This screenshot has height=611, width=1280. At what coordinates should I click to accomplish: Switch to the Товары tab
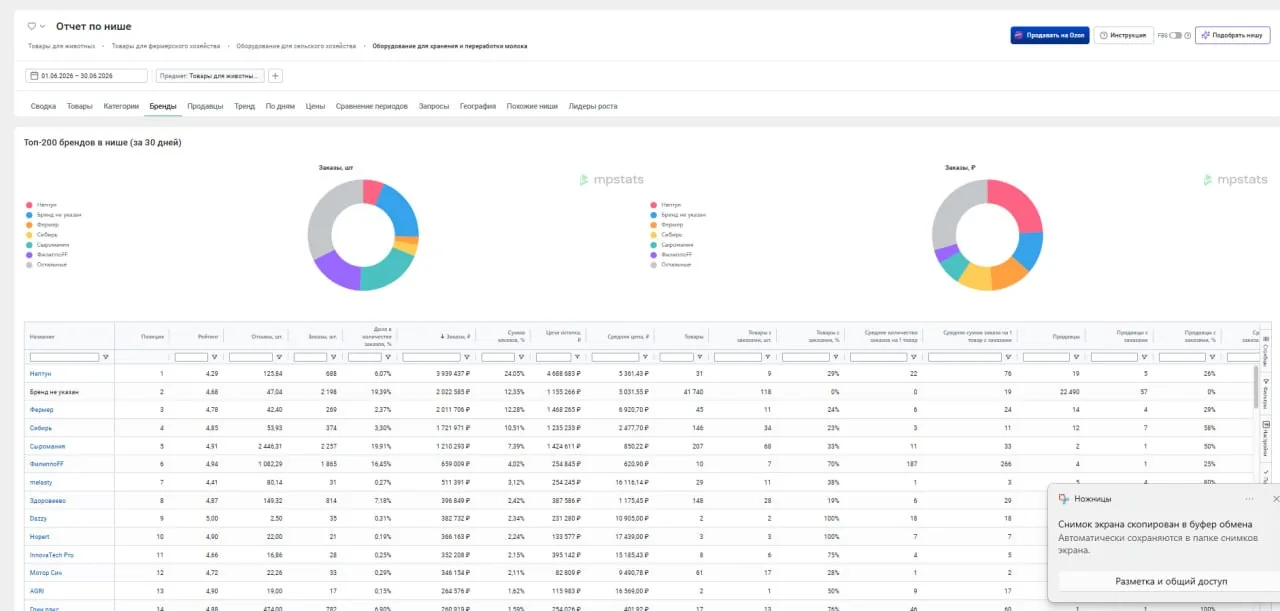pyautogui.click(x=80, y=106)
